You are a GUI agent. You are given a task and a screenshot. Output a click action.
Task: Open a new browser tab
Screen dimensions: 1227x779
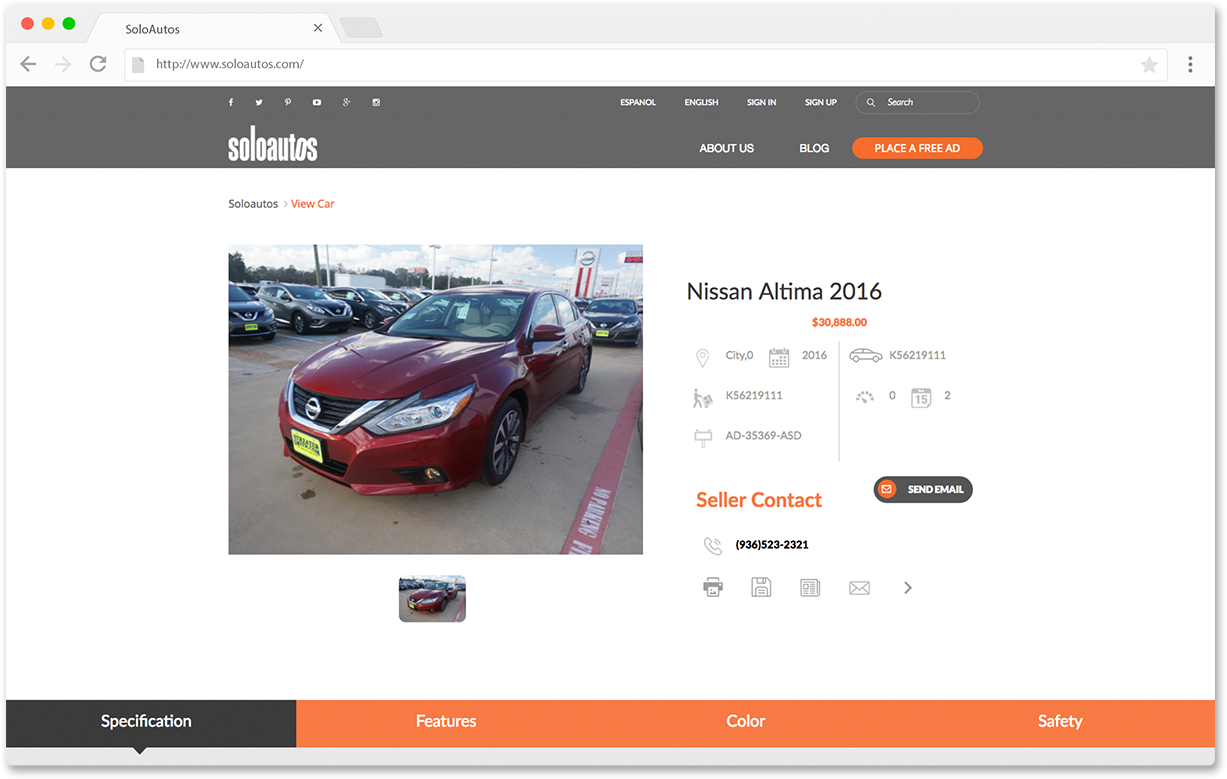[x=360, y=28]
